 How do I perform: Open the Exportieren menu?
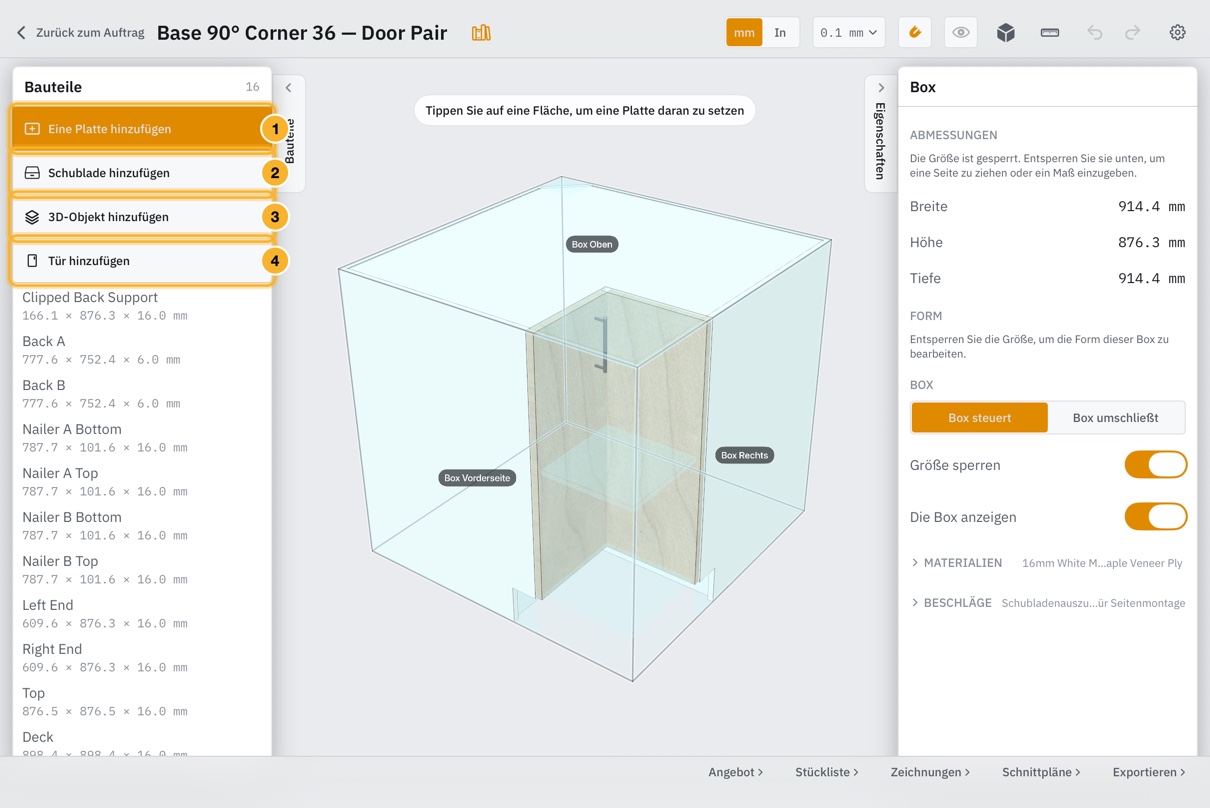[1149, 772]
